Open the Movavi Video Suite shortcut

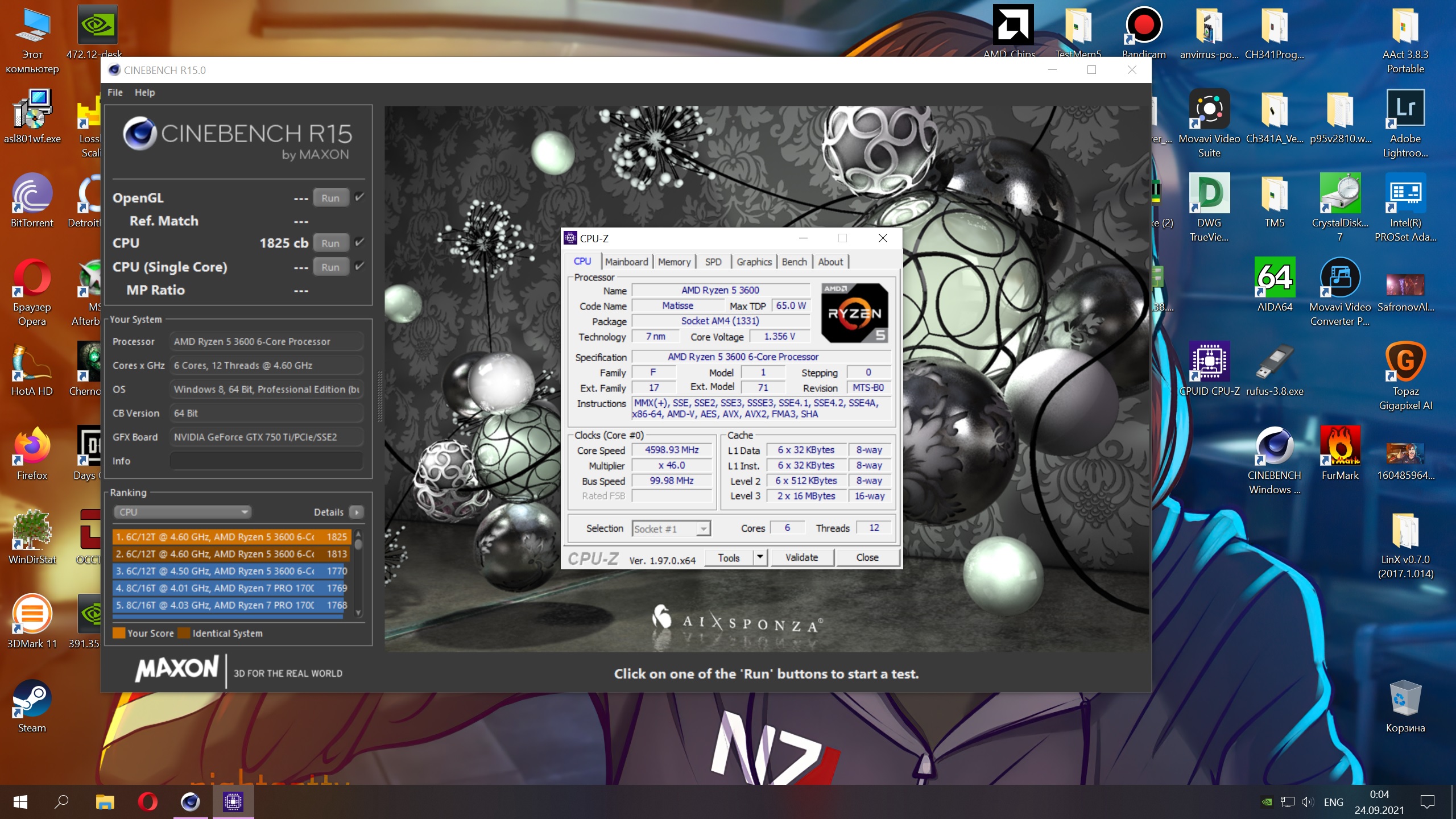click(x=1209, y=123)
